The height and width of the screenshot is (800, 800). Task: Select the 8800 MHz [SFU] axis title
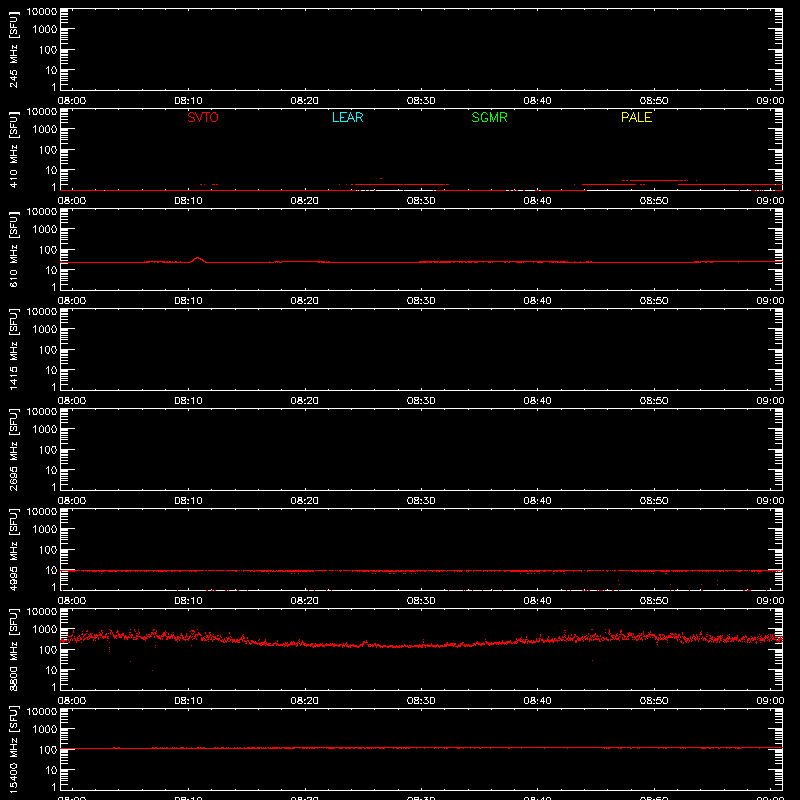(13, 649)
